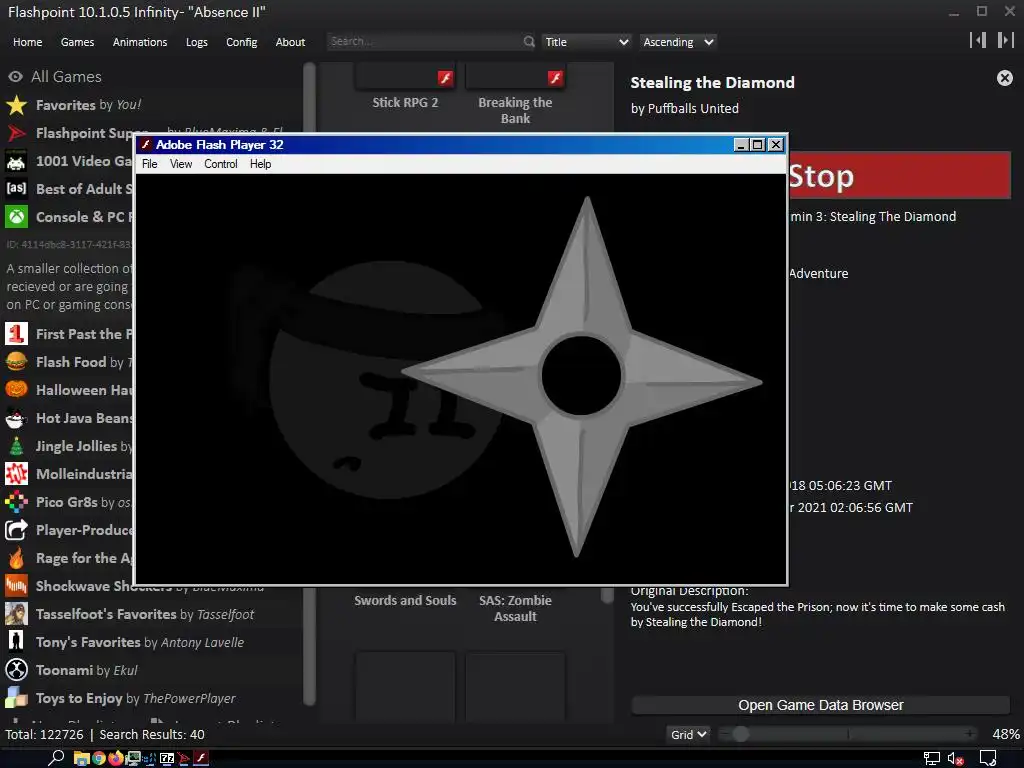
Task: Close the Stealing the Diamond details panel
Action: pos(1004,78)
